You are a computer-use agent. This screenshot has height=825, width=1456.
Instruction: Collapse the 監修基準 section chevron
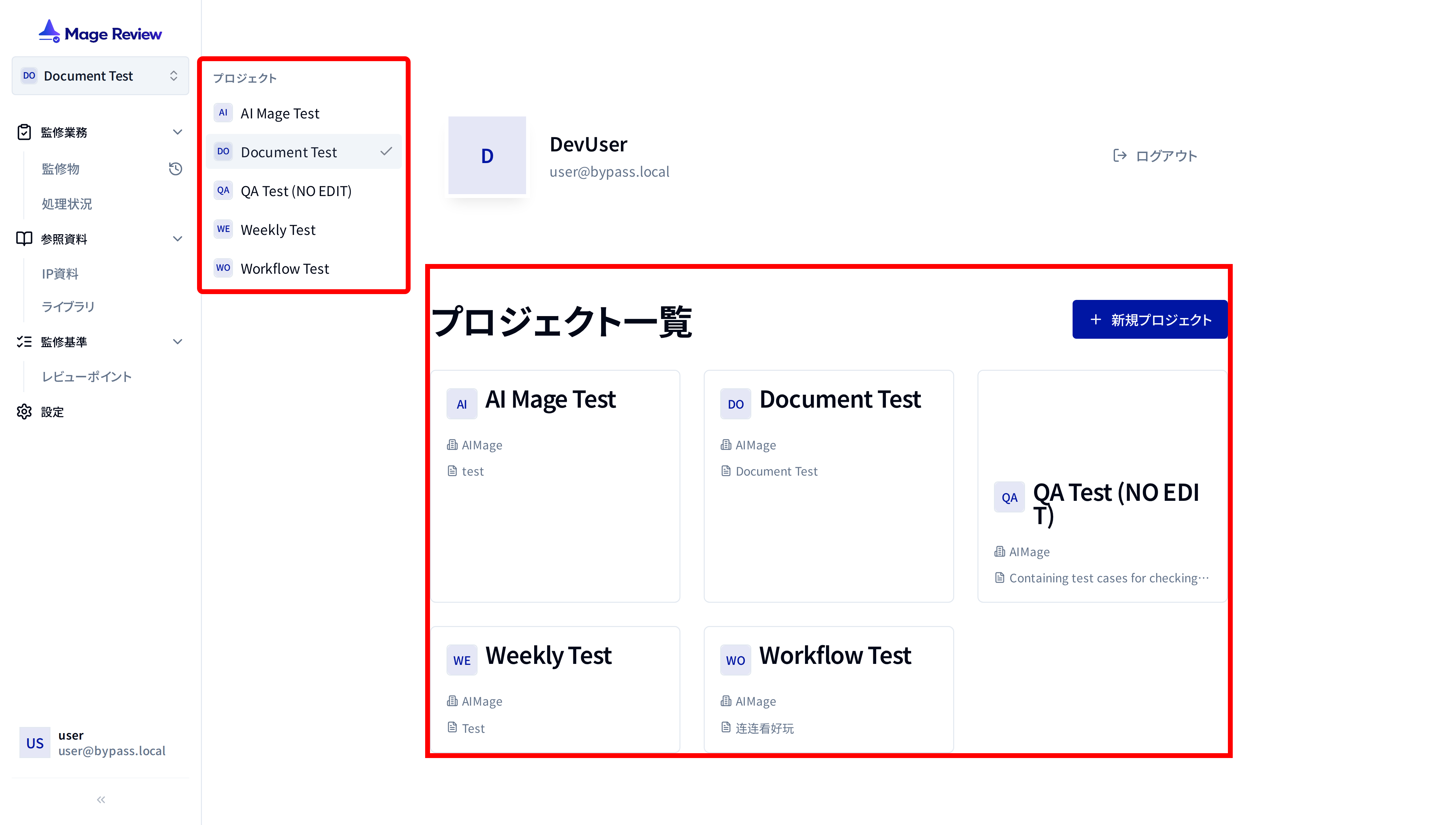pos(177,342)
